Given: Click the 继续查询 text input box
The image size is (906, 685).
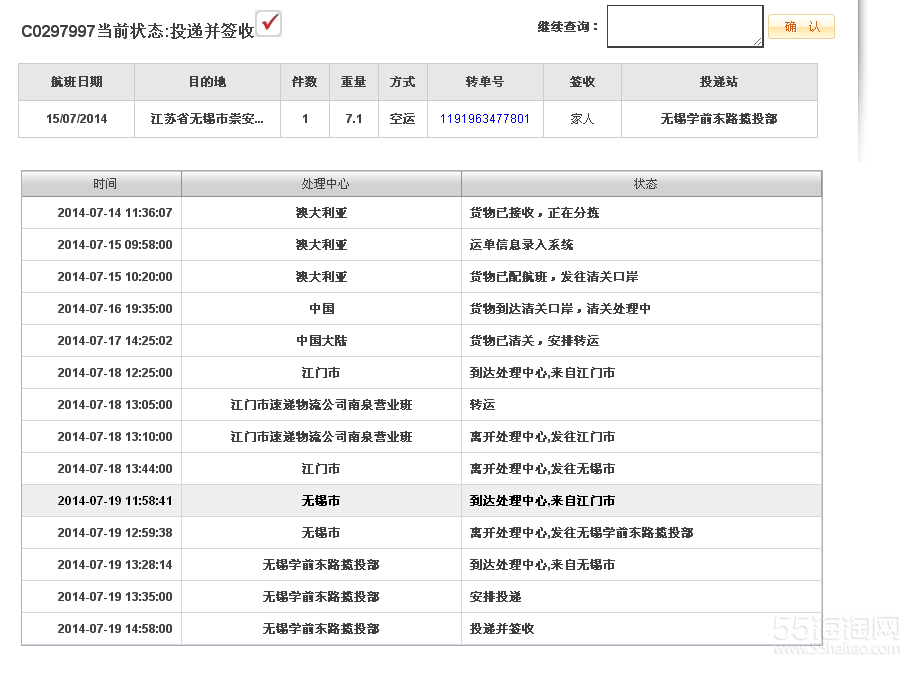Looking at the screenshot, I should tap(685, 27).
